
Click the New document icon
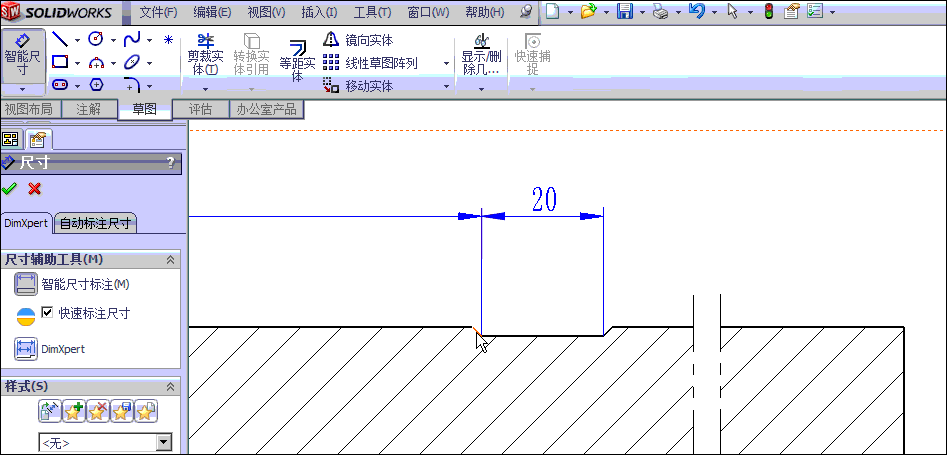click(553, 11)
